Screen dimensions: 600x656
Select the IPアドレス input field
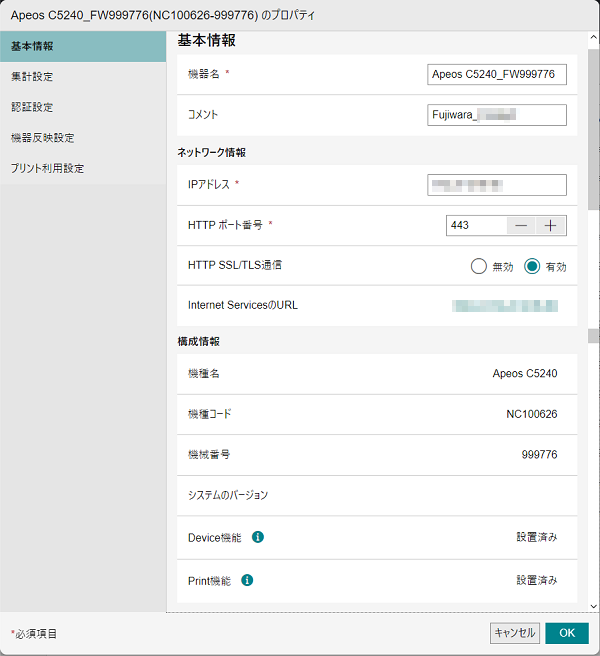coord(497,185)
